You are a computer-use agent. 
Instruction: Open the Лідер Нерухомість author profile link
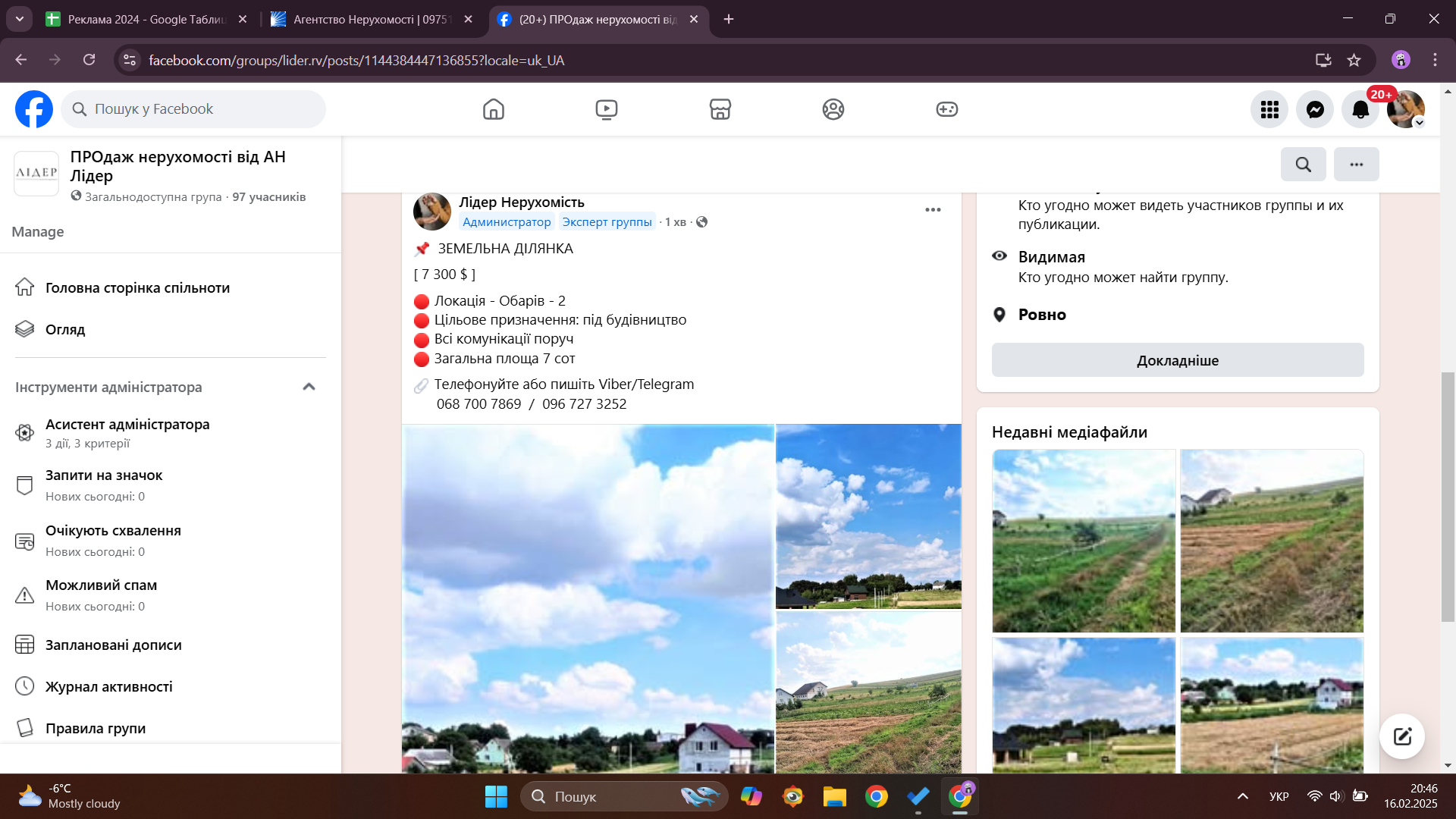521,202
